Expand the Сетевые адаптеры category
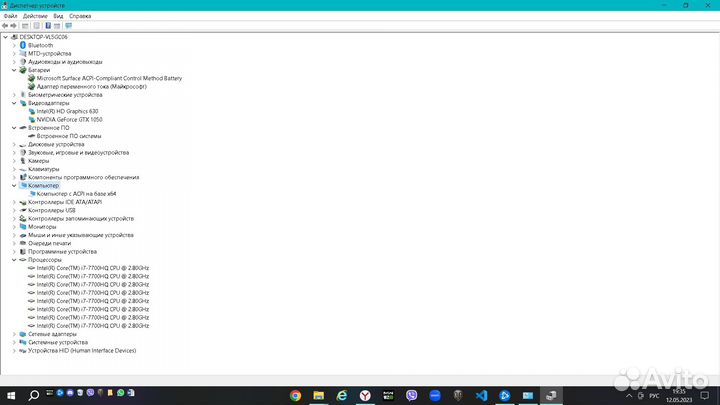Viewport: 720px width, 405px height. point(14,334)
